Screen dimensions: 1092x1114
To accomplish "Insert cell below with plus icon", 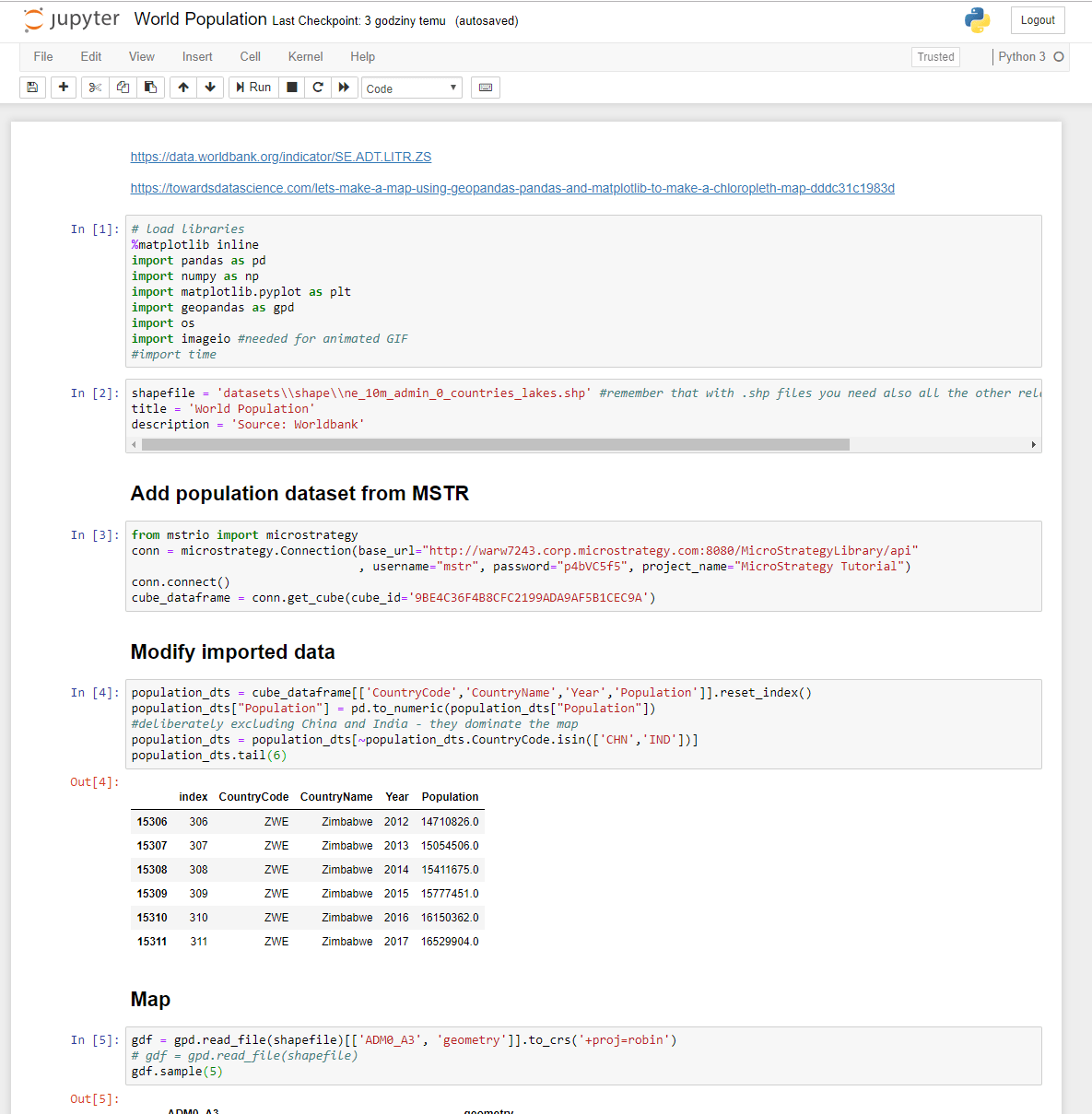I will [64, 88].
